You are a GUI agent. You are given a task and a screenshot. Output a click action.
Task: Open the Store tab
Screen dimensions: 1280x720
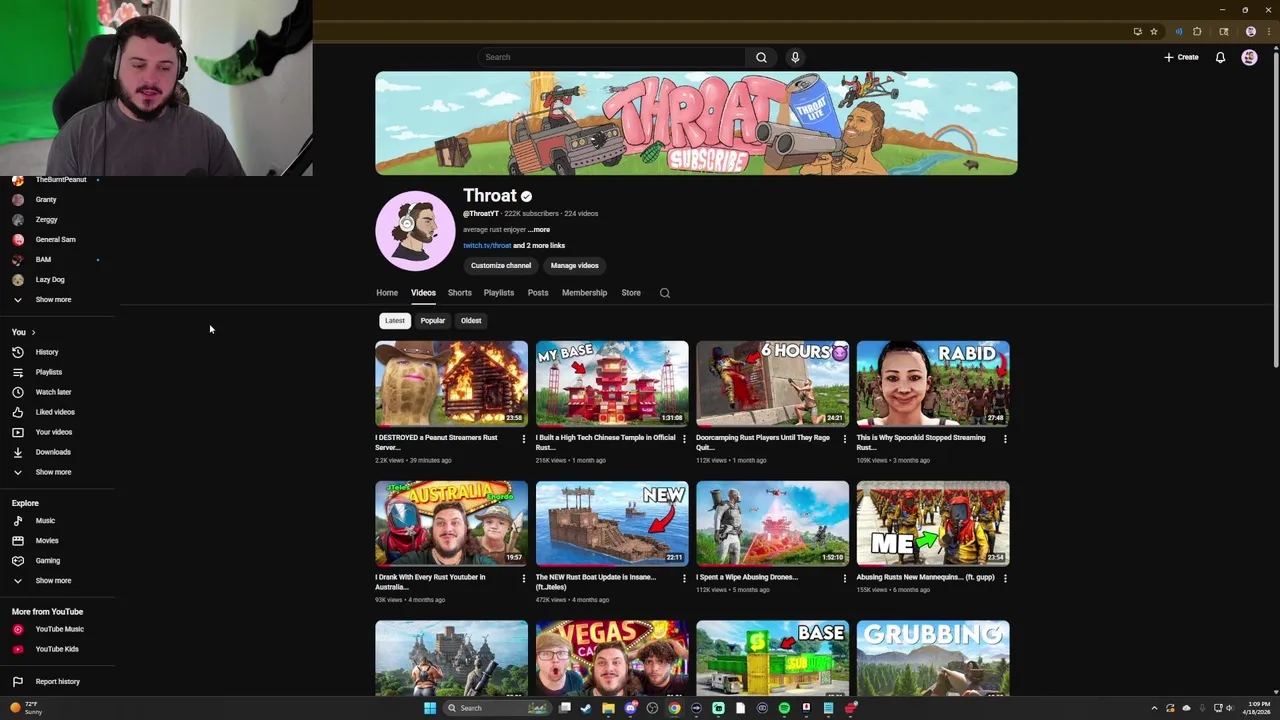(x=631, y=293)
